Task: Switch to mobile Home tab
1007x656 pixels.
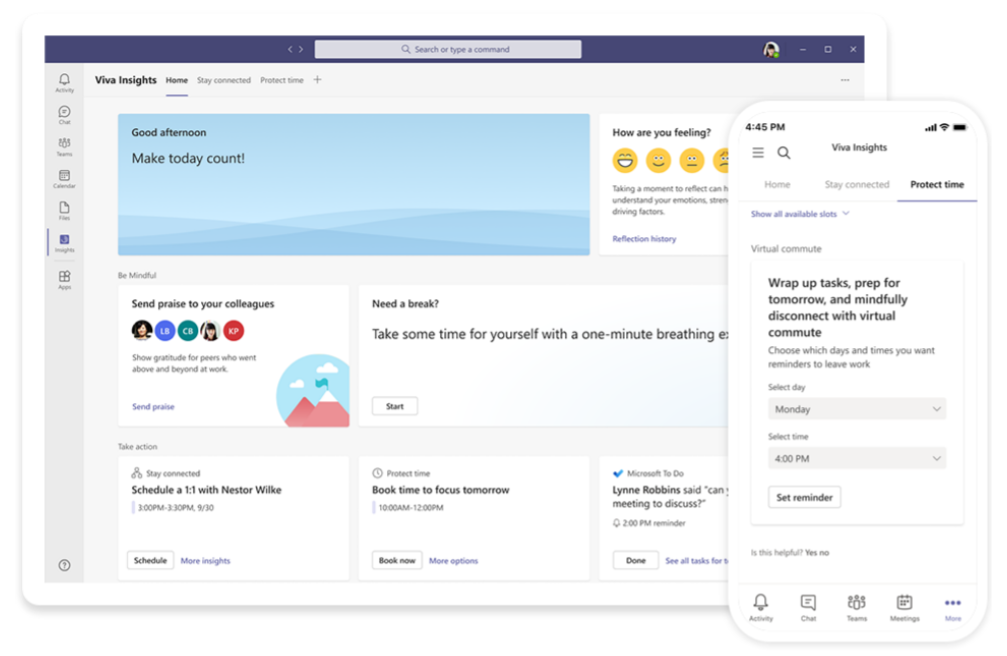Action: coord(777,184)
